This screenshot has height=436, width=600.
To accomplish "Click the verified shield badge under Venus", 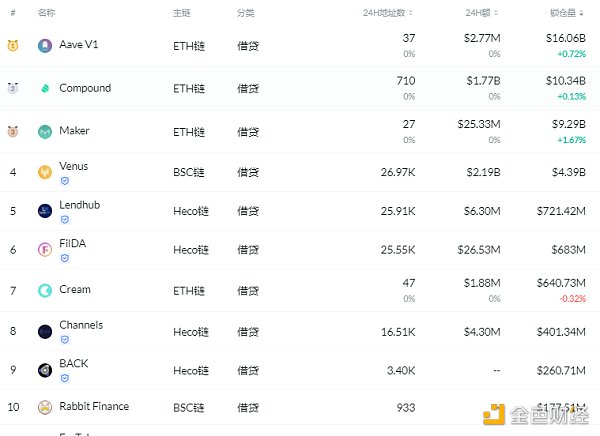I will [65, 181].
